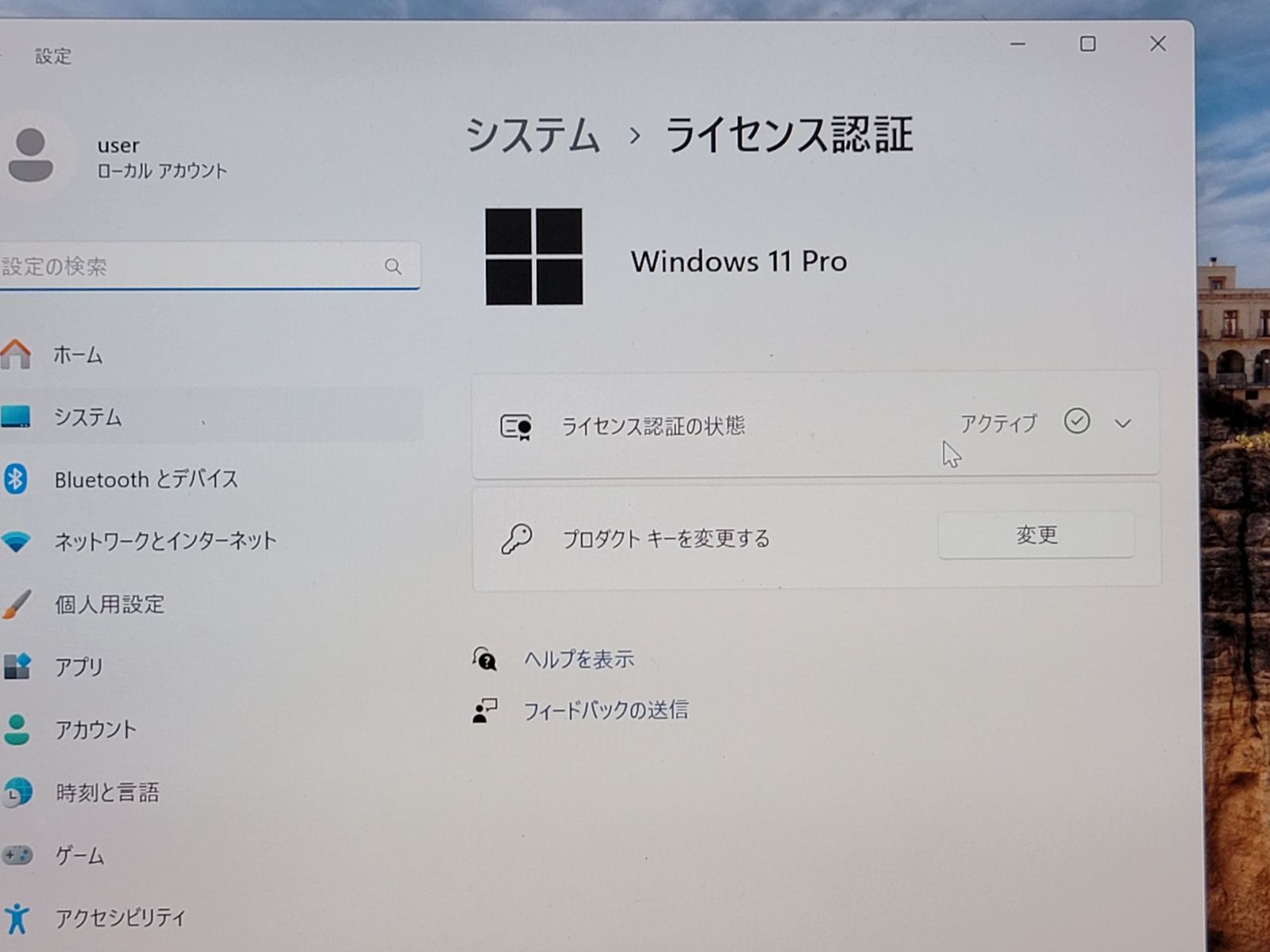Click the personalization paintbrush icon
The image size is (1270, 952).
point(16,604)
